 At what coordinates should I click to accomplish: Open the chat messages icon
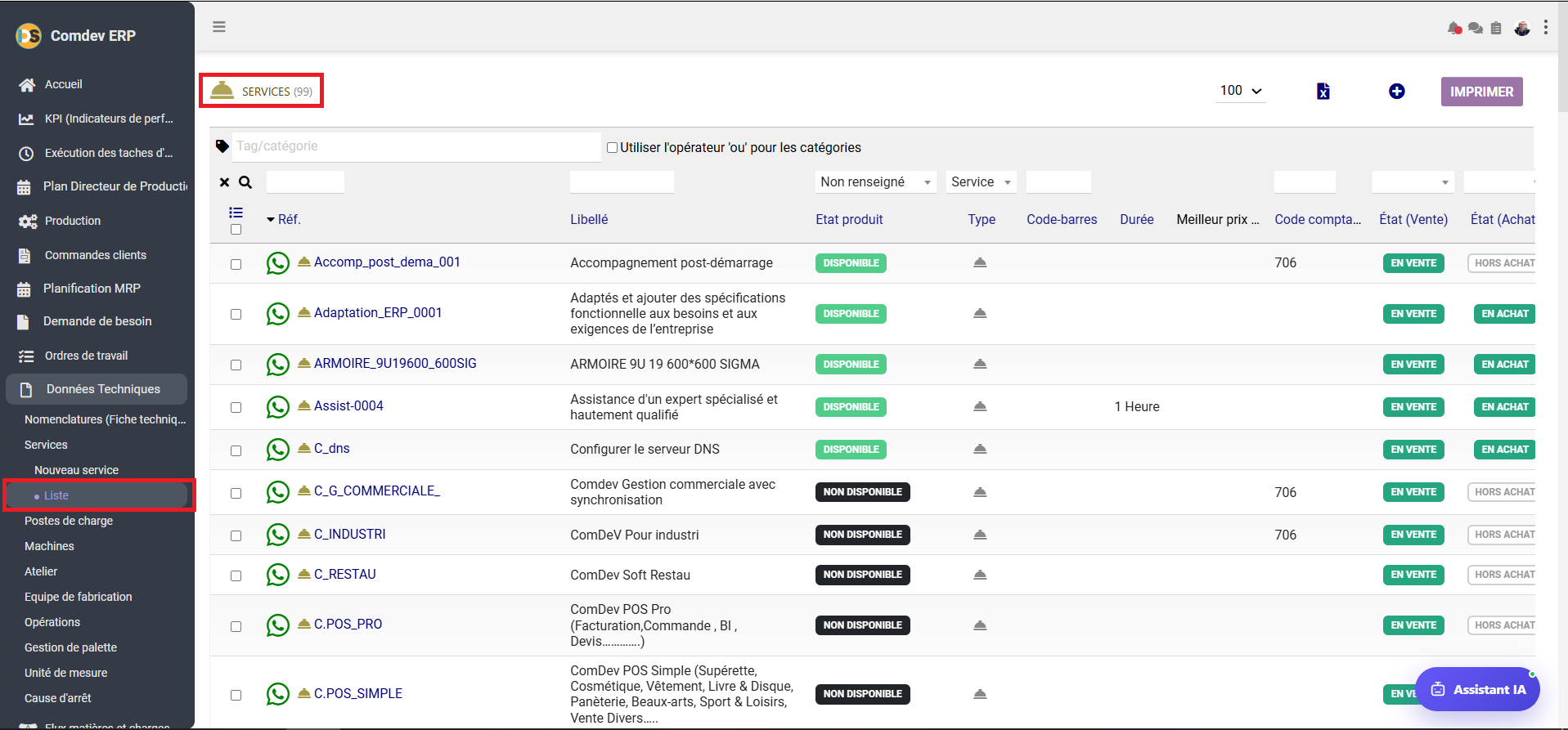pos(1476,28)
